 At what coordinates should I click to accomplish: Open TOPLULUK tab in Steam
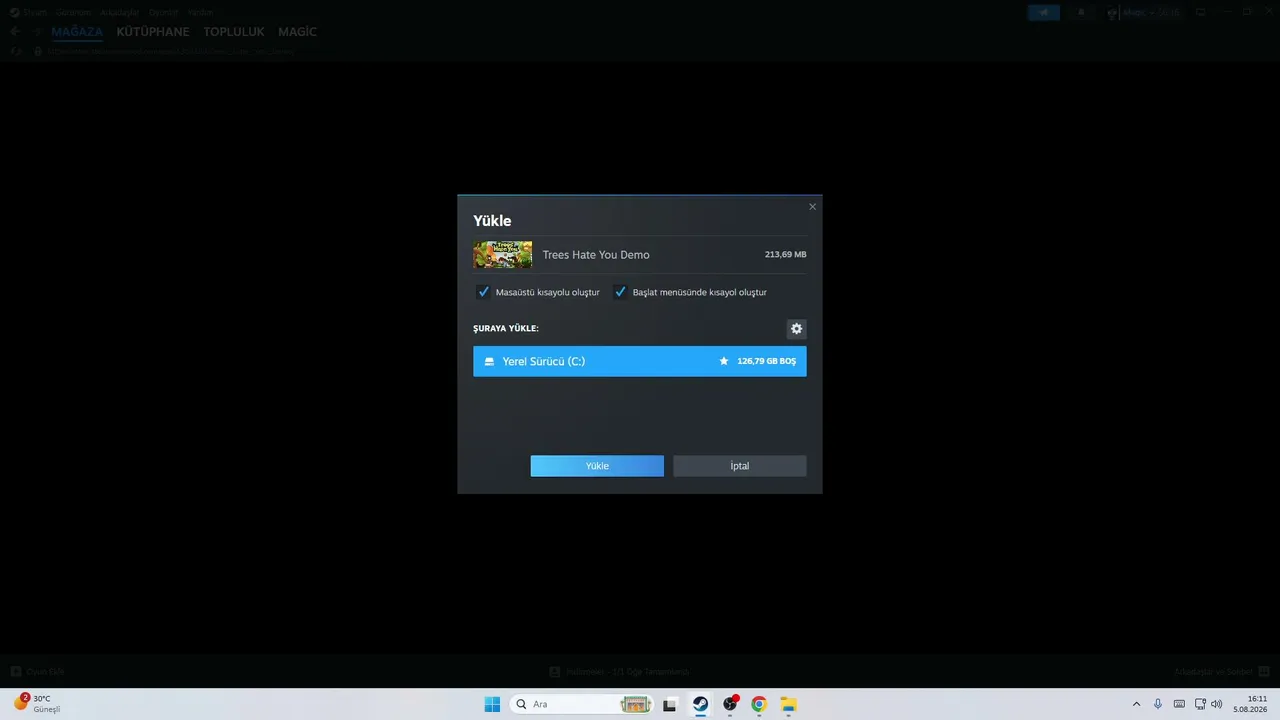(x=234, y=32)
